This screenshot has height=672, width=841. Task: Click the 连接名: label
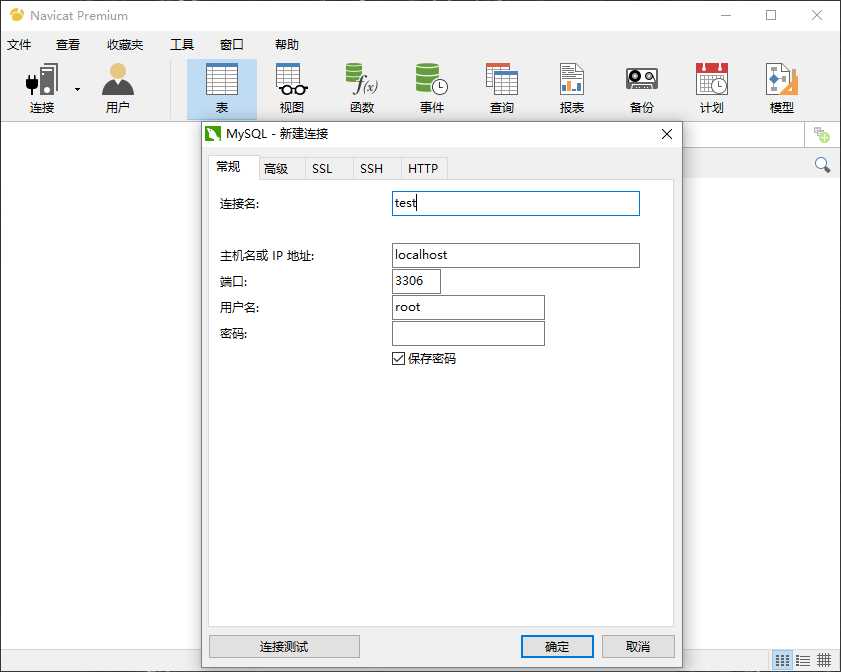(239, 204)
